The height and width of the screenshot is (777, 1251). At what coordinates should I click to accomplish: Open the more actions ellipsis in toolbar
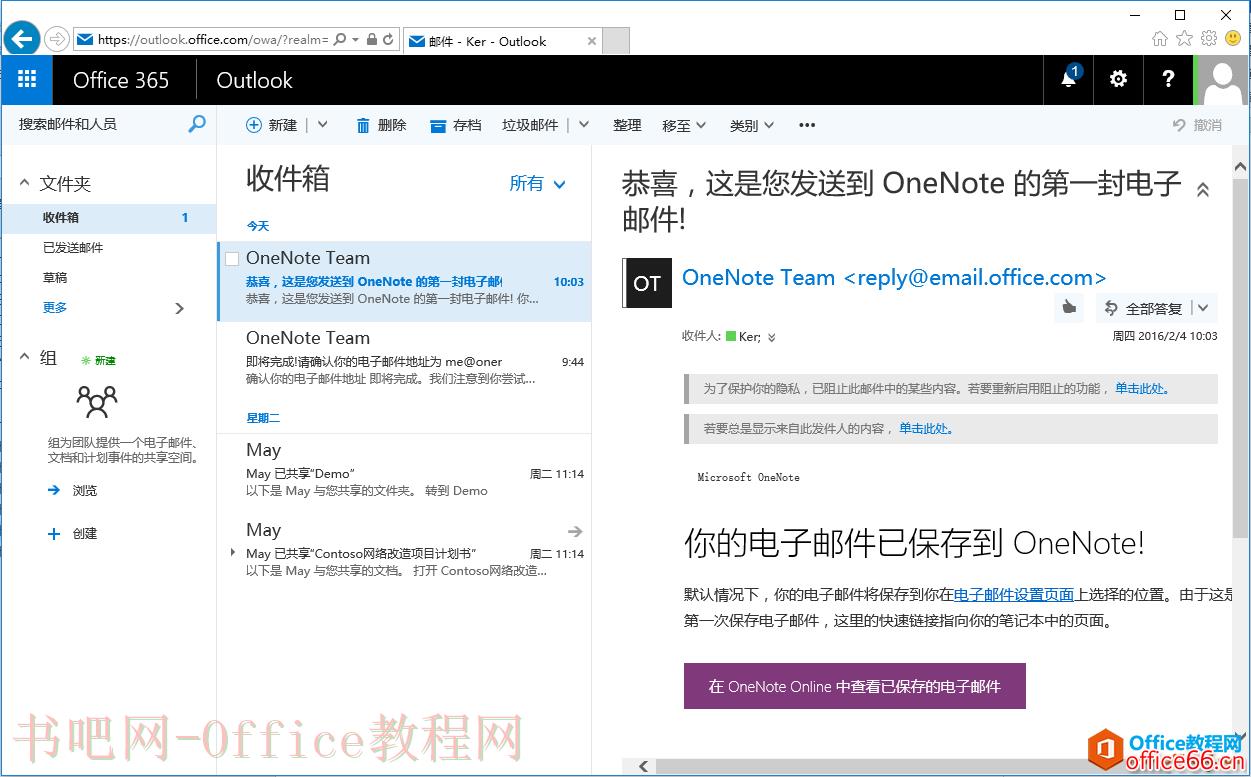[x=807, y=125]
